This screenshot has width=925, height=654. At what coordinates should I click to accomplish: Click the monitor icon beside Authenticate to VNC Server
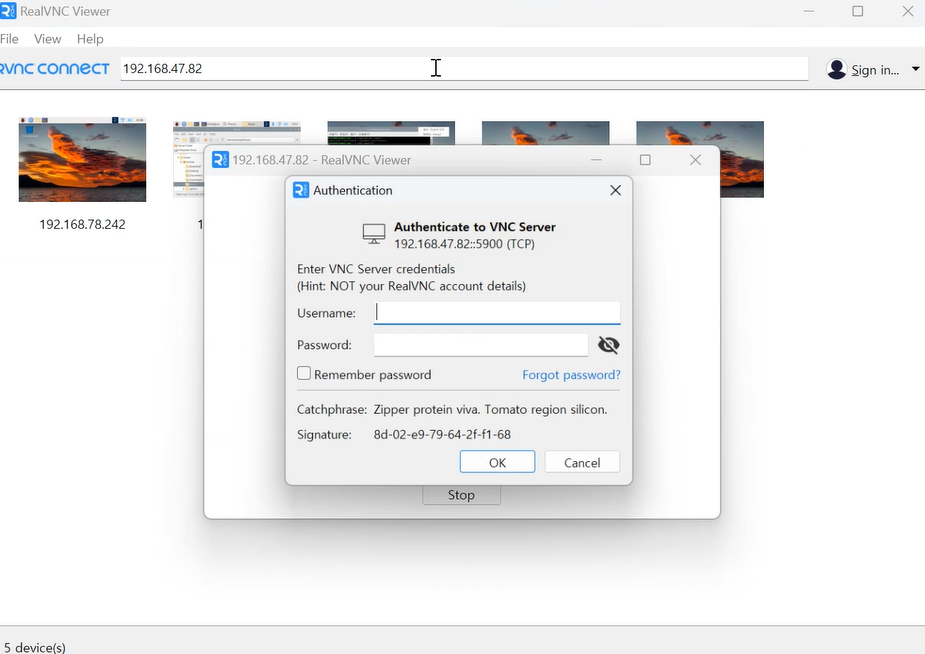[x=374, y=234]
